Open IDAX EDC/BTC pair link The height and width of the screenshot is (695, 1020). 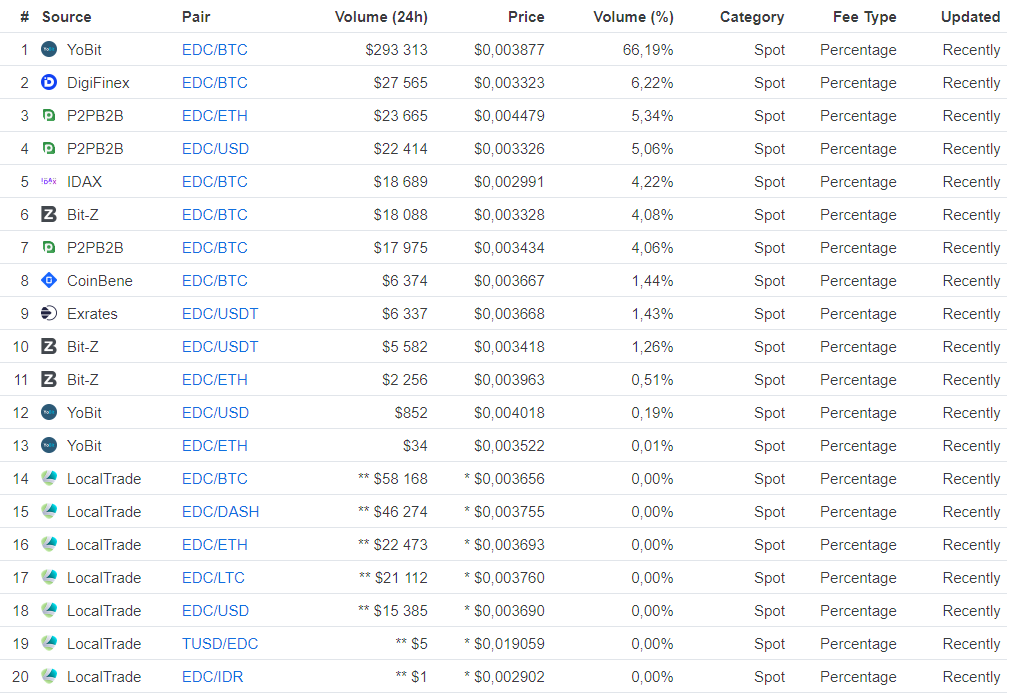(215, 182)
